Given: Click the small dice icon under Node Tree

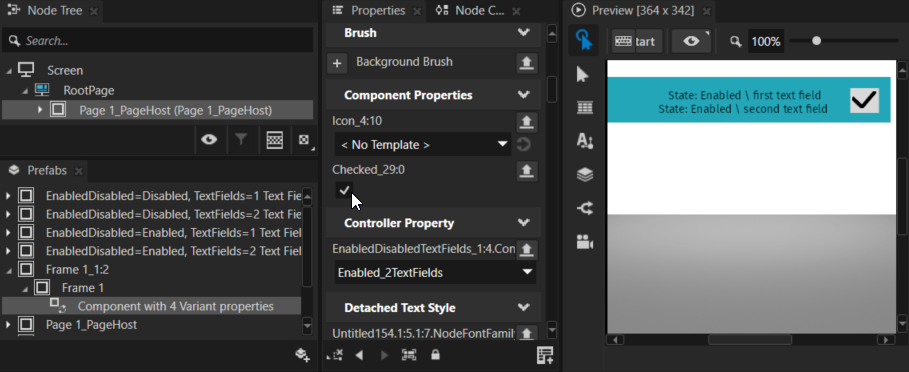Looking at the screenshot, I should coord(304,140).
